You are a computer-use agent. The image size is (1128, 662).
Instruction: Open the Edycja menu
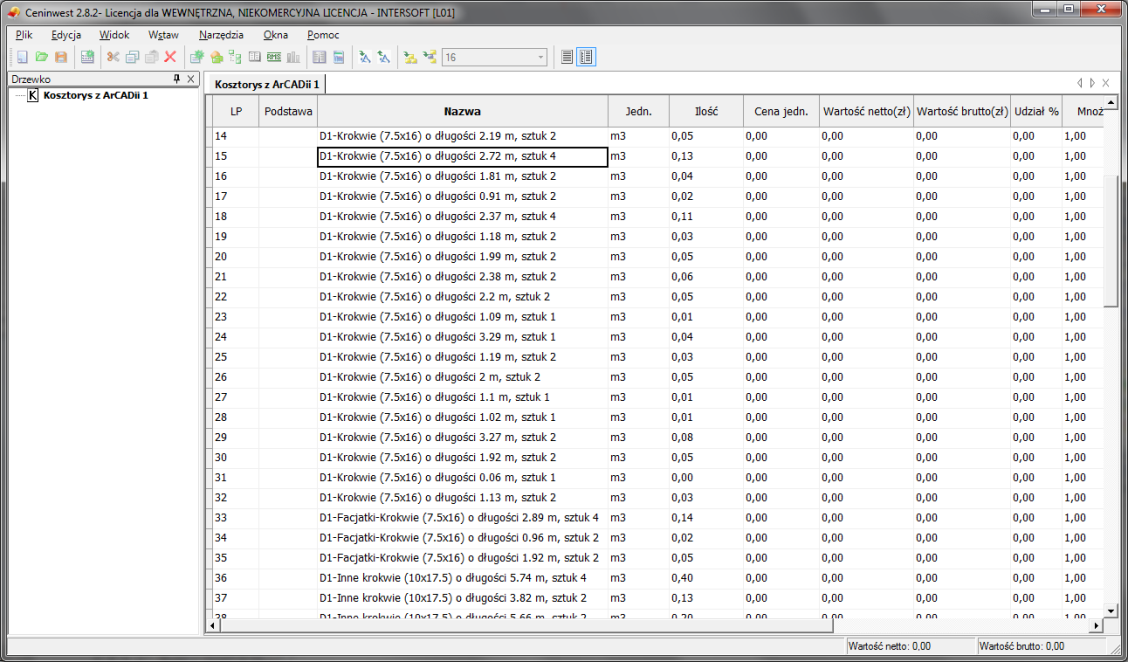click(66, 35)
